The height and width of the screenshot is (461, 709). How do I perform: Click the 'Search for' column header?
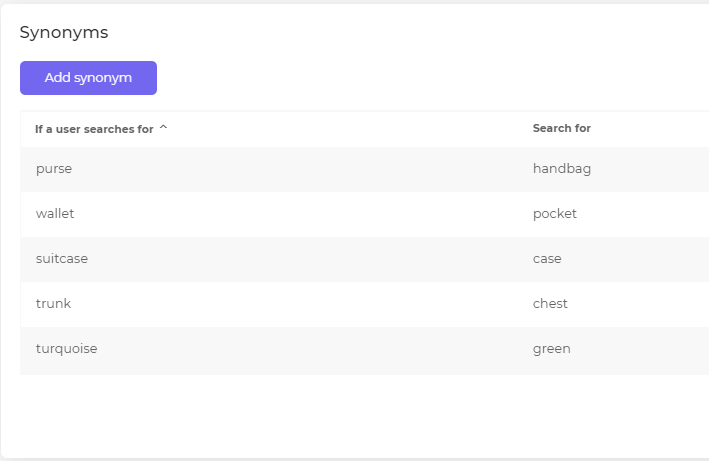[561, 129]
